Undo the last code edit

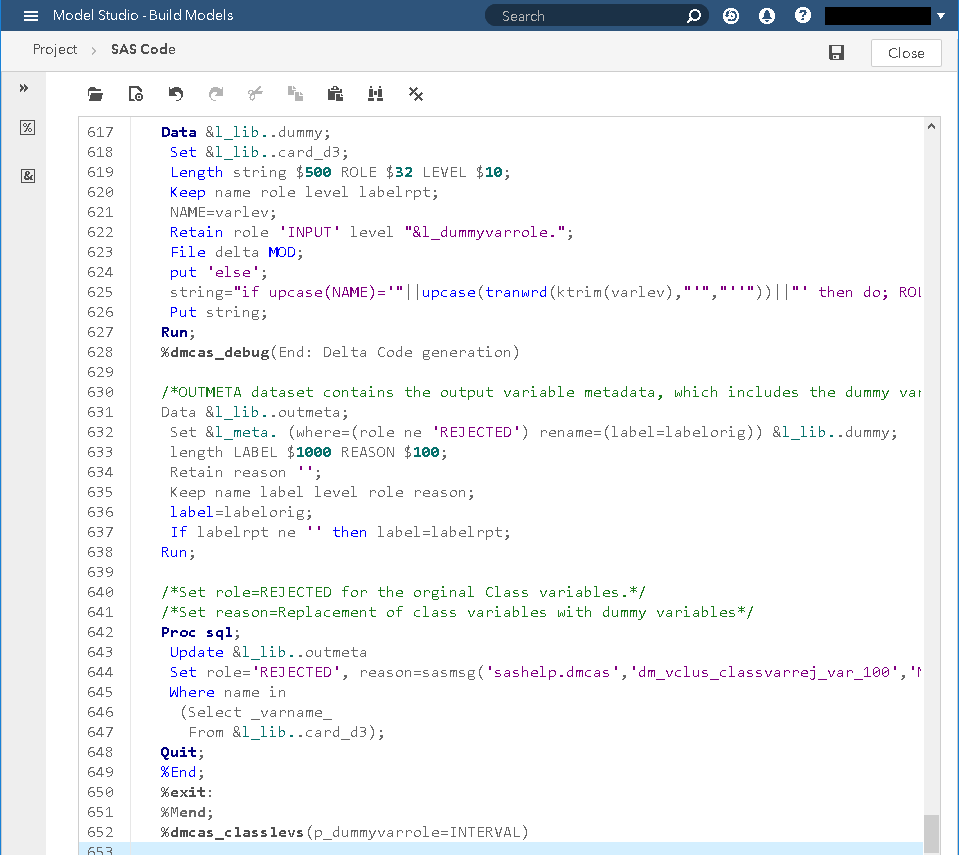coord(175,93)
